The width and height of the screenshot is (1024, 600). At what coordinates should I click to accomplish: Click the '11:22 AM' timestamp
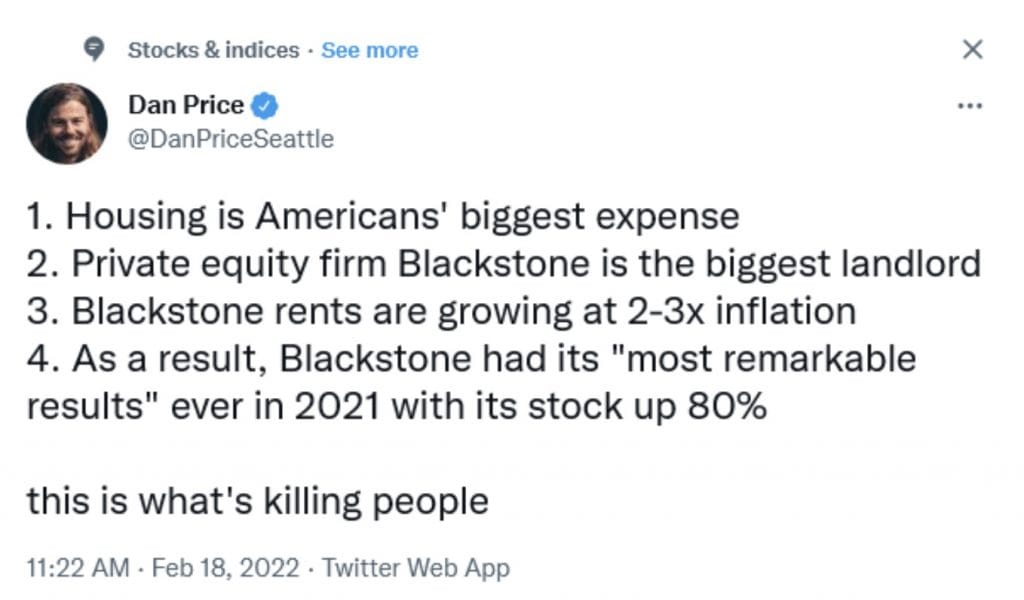point(78,567)
